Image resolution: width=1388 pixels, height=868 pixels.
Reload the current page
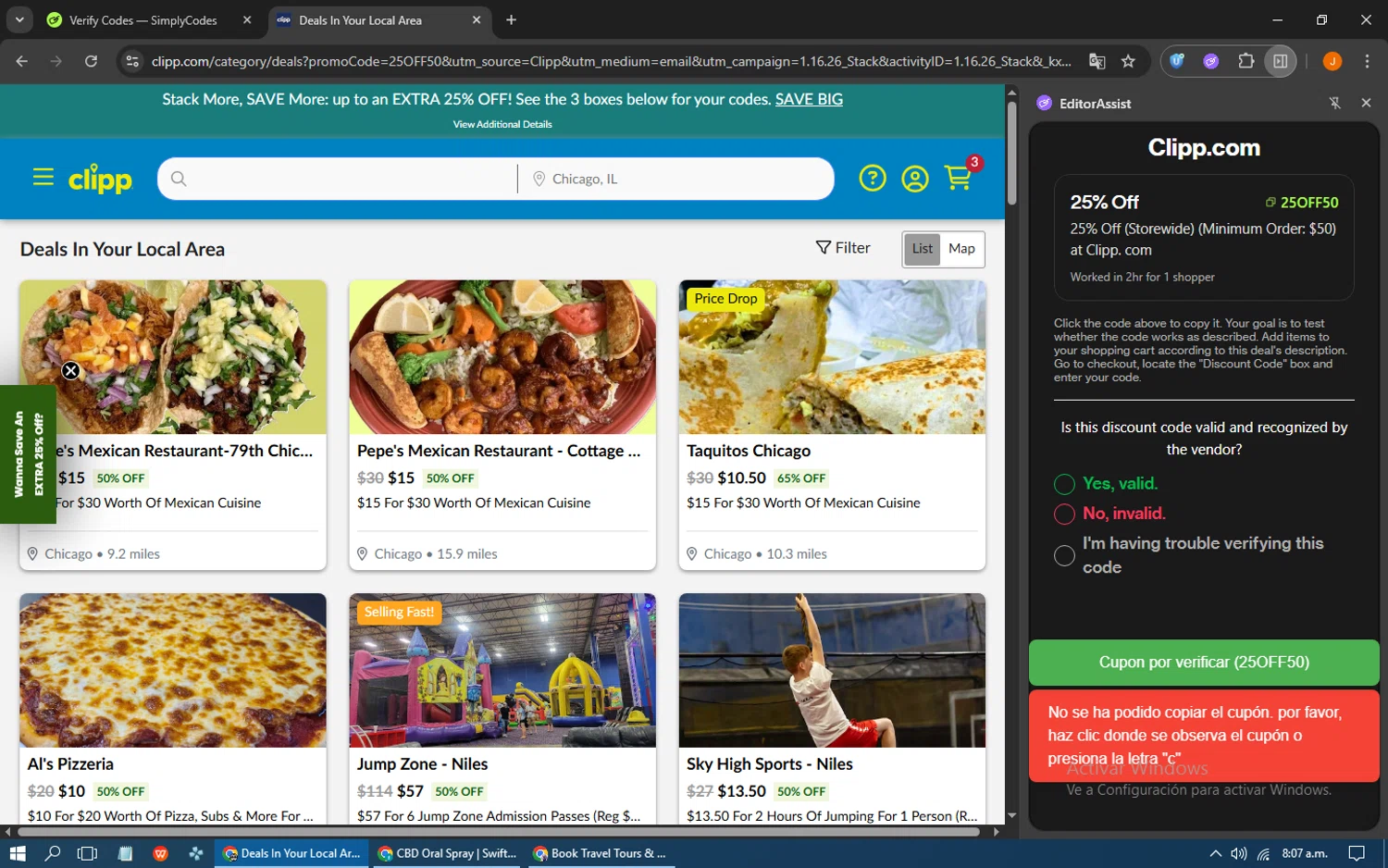point(91,61)
